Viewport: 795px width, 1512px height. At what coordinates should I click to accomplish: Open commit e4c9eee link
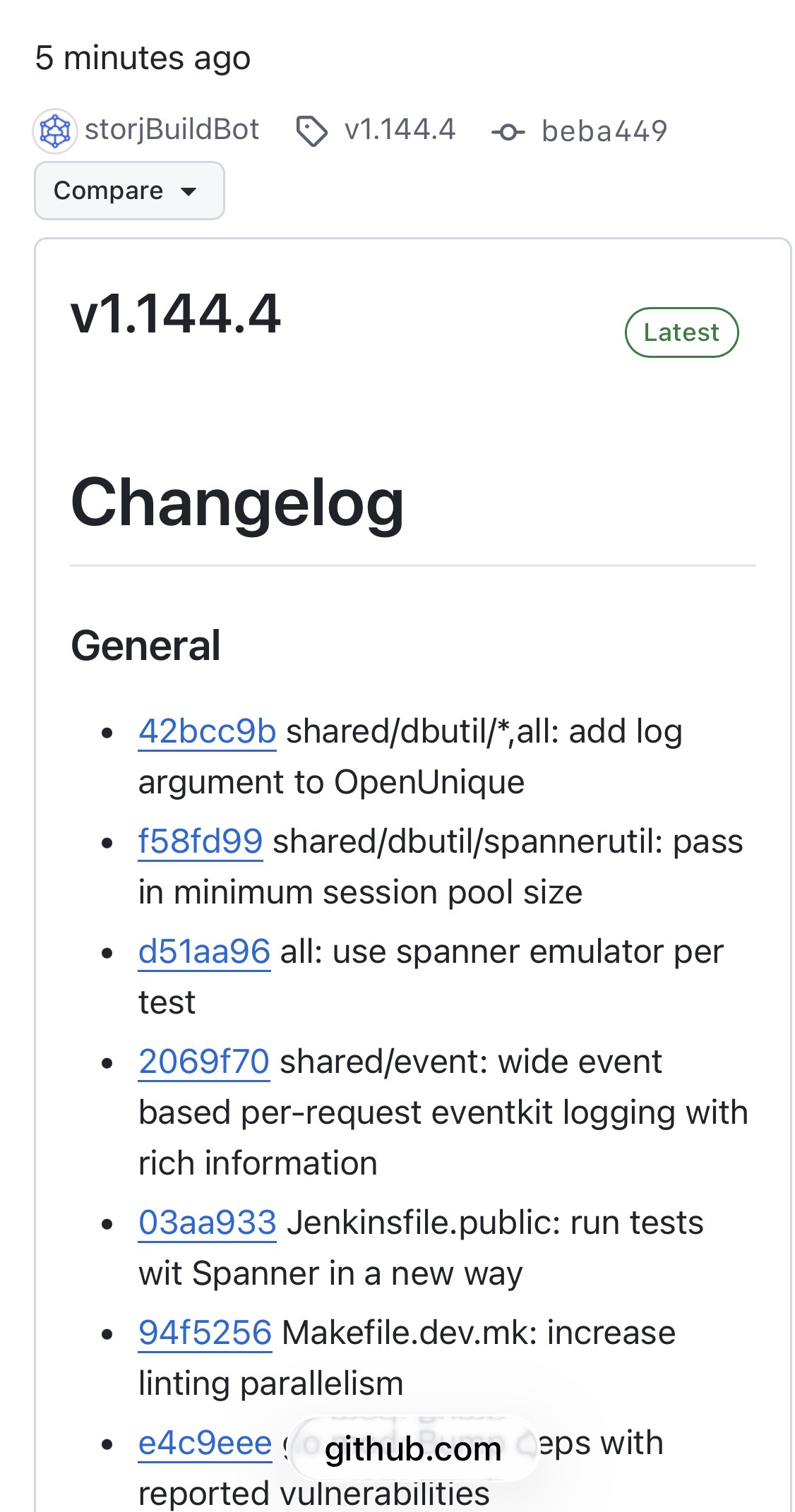[205, 1443]
